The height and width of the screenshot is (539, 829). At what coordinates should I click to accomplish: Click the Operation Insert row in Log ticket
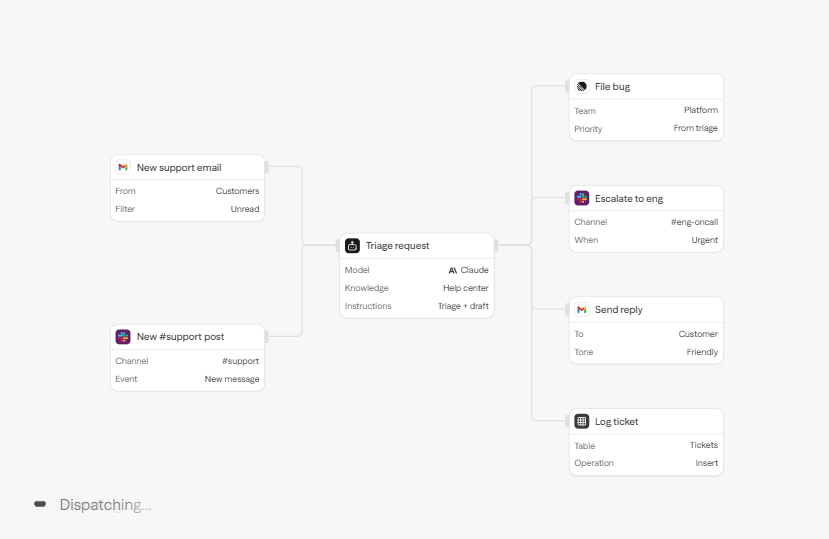(x=646, y=463)
